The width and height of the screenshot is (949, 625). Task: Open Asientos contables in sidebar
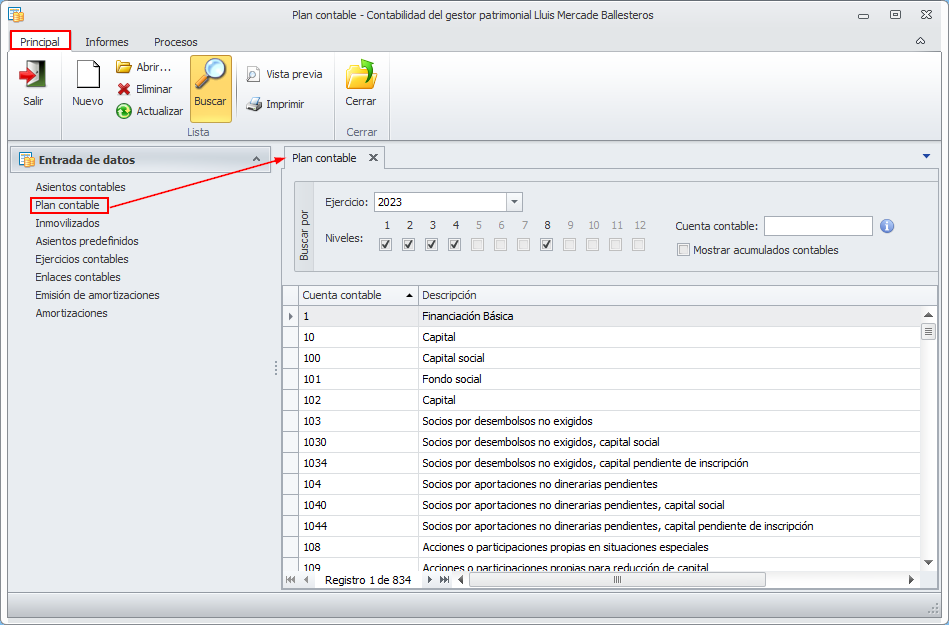(x=80, y=187)
